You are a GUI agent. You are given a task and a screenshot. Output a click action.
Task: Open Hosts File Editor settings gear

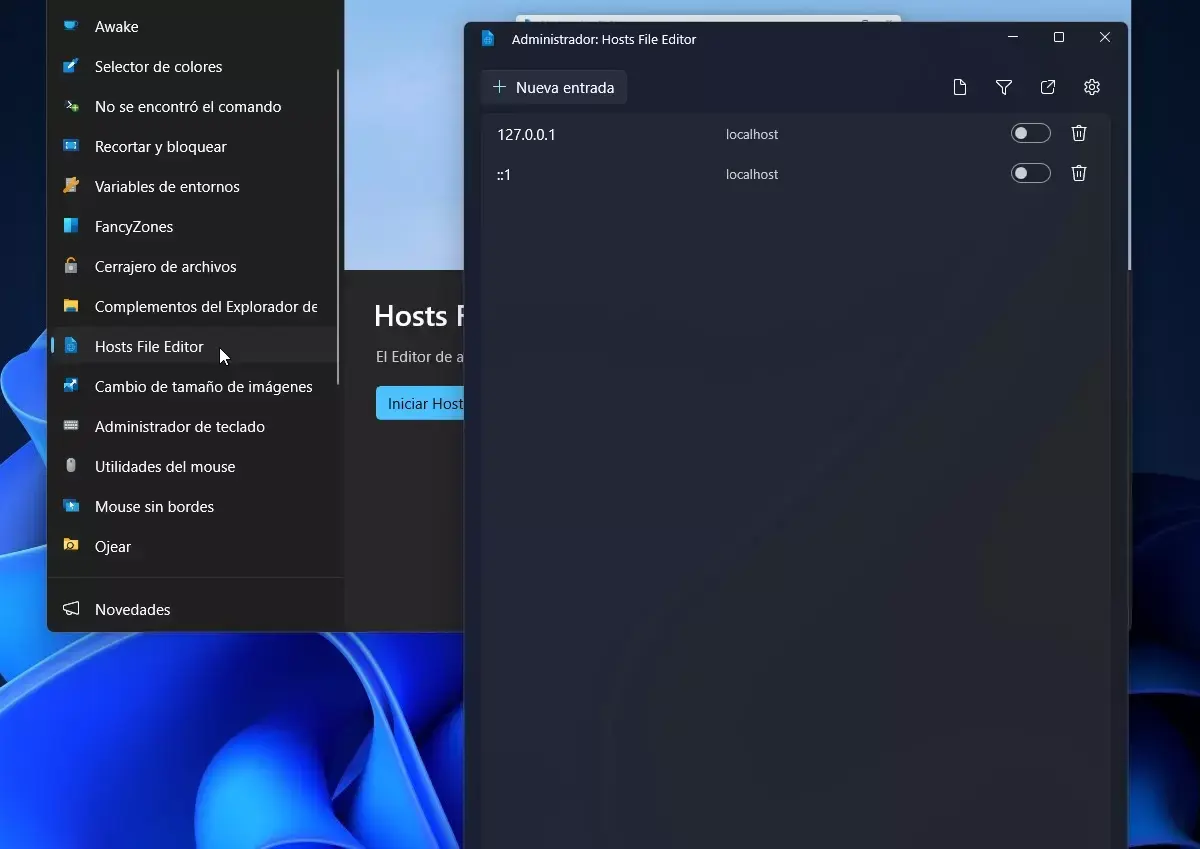(x=1092, y=88)
